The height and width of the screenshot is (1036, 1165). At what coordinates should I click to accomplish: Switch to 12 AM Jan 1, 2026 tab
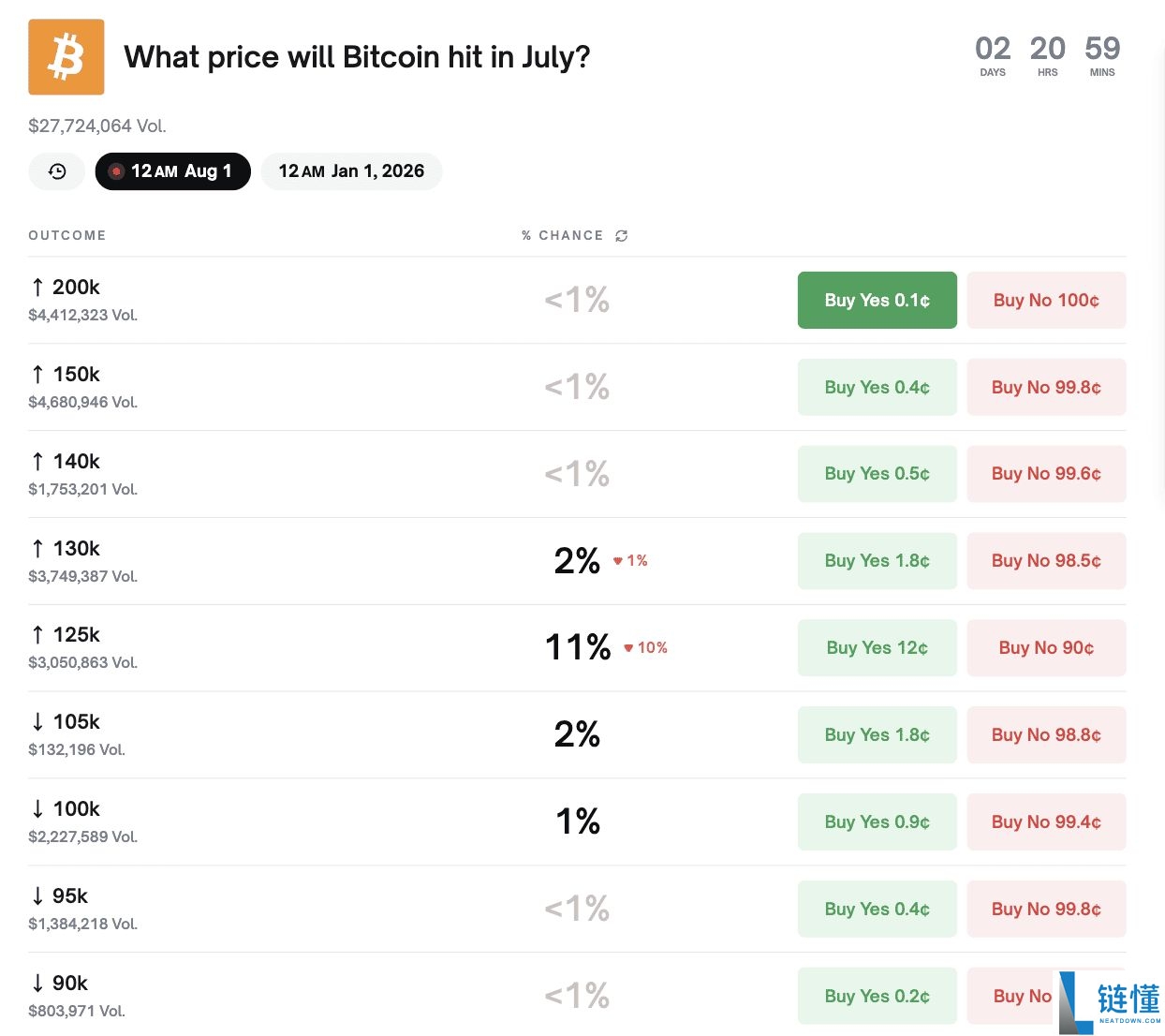(351, 171)
